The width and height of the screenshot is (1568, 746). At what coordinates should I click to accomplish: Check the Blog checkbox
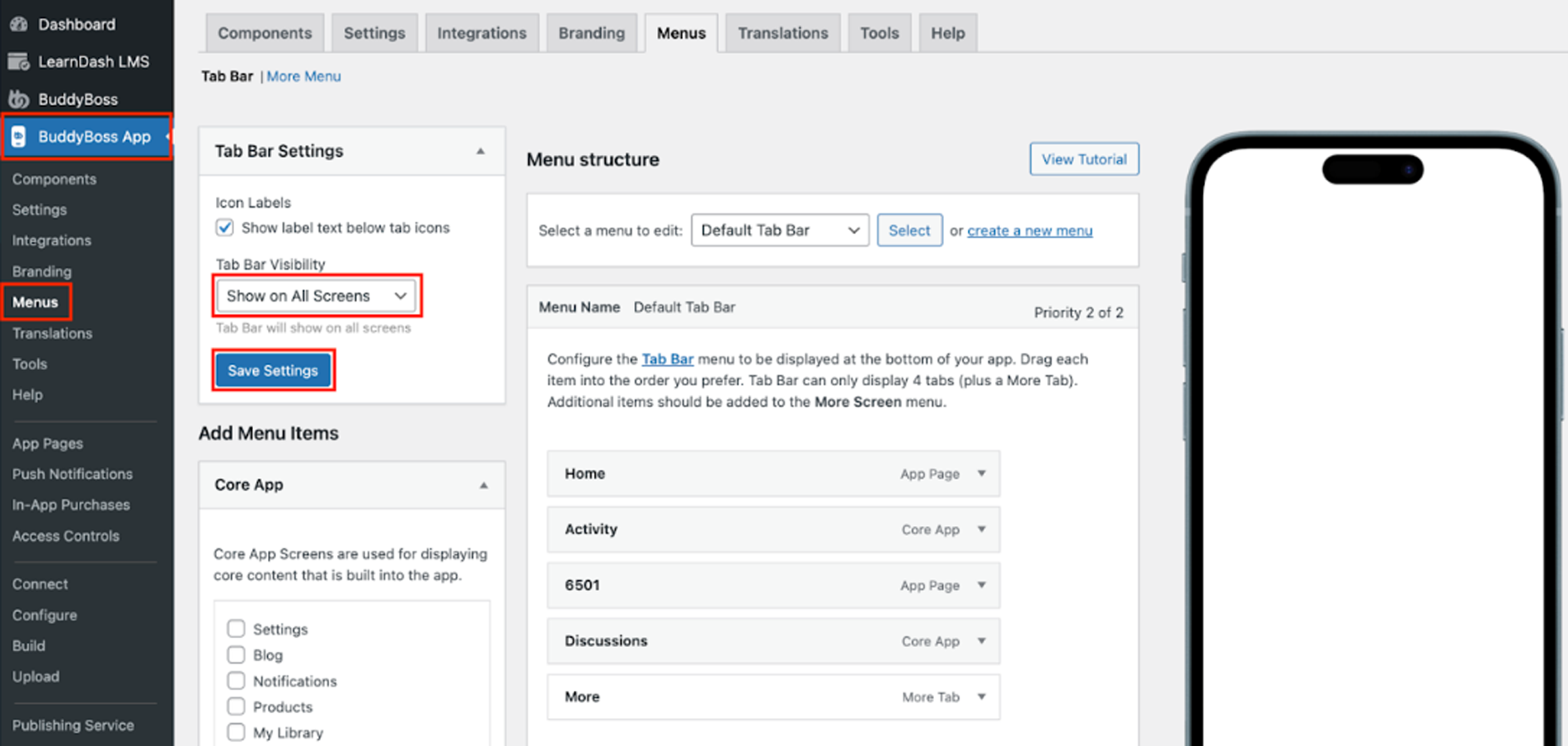[x=236, y=655]
